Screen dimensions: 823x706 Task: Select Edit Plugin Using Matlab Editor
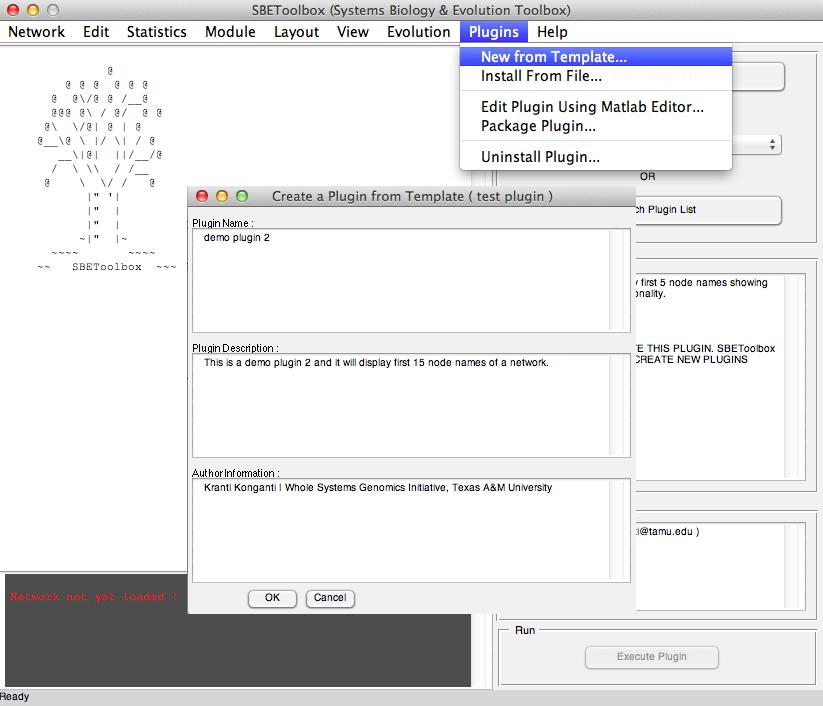(596, 107)
